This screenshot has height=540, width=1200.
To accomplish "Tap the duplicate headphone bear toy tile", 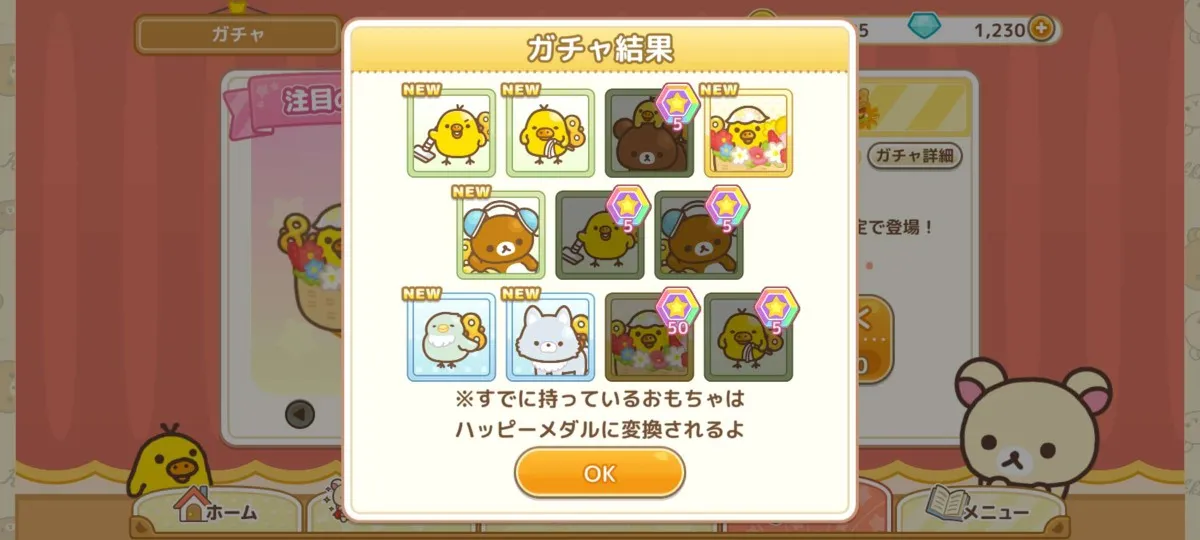I will tap(699, 235).
